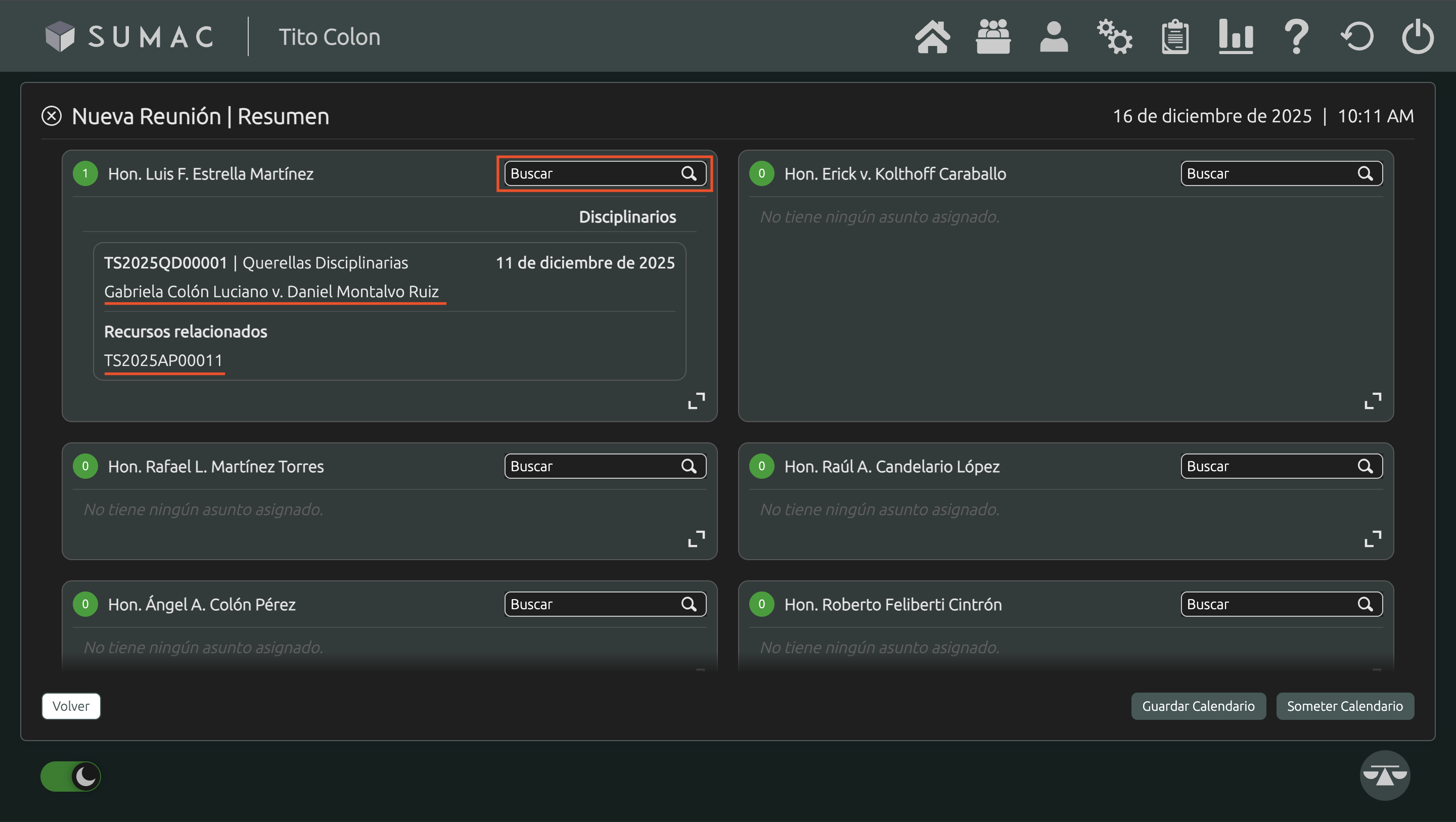
Task: Open the group meetings icon in header
Action: click(x=993, y=37)
